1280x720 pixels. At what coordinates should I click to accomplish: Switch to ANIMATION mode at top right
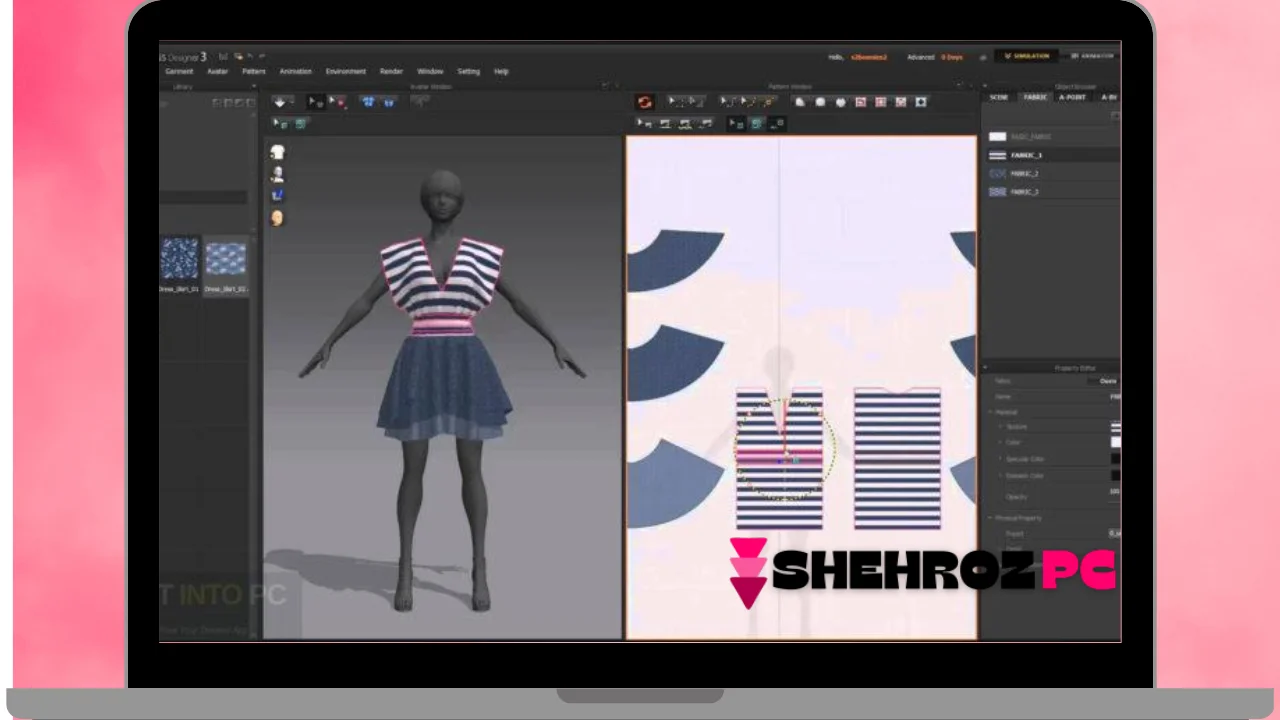click(x=1092, y=56)
